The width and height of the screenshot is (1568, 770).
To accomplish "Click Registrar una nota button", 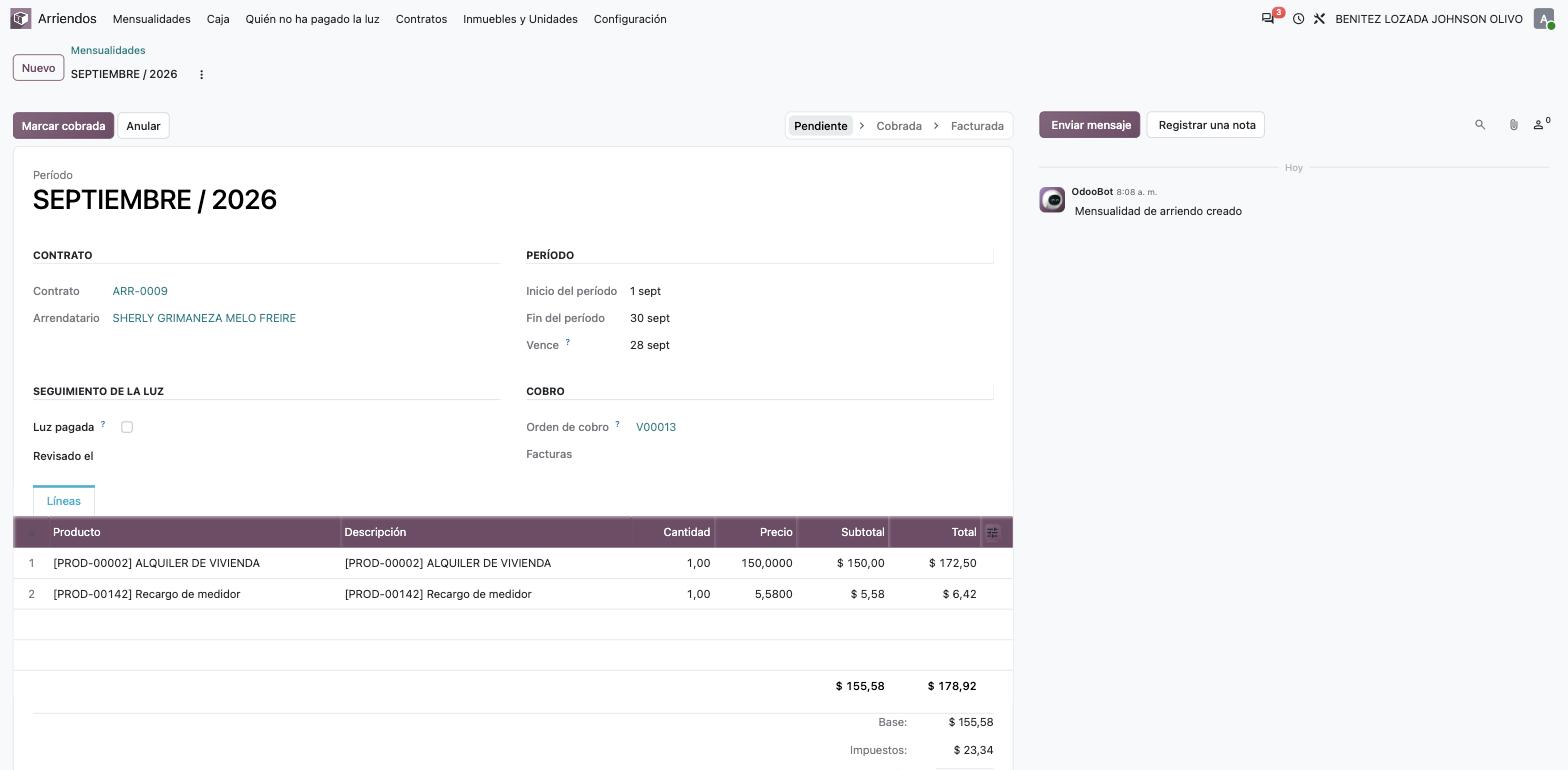I will [x=1207, y=125].
